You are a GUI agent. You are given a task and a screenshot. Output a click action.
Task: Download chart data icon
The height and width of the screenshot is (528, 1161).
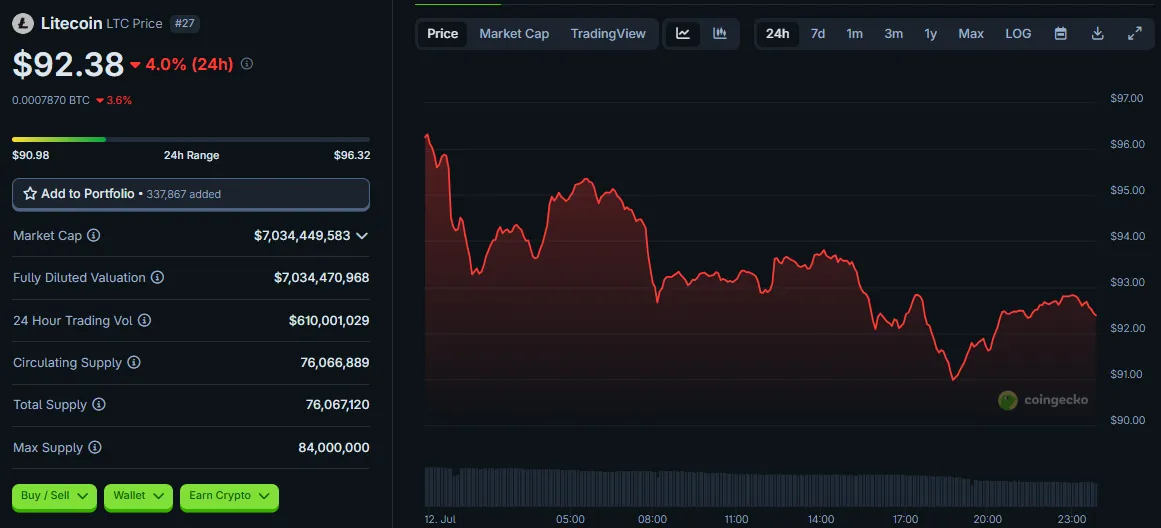coord(1098,33)
